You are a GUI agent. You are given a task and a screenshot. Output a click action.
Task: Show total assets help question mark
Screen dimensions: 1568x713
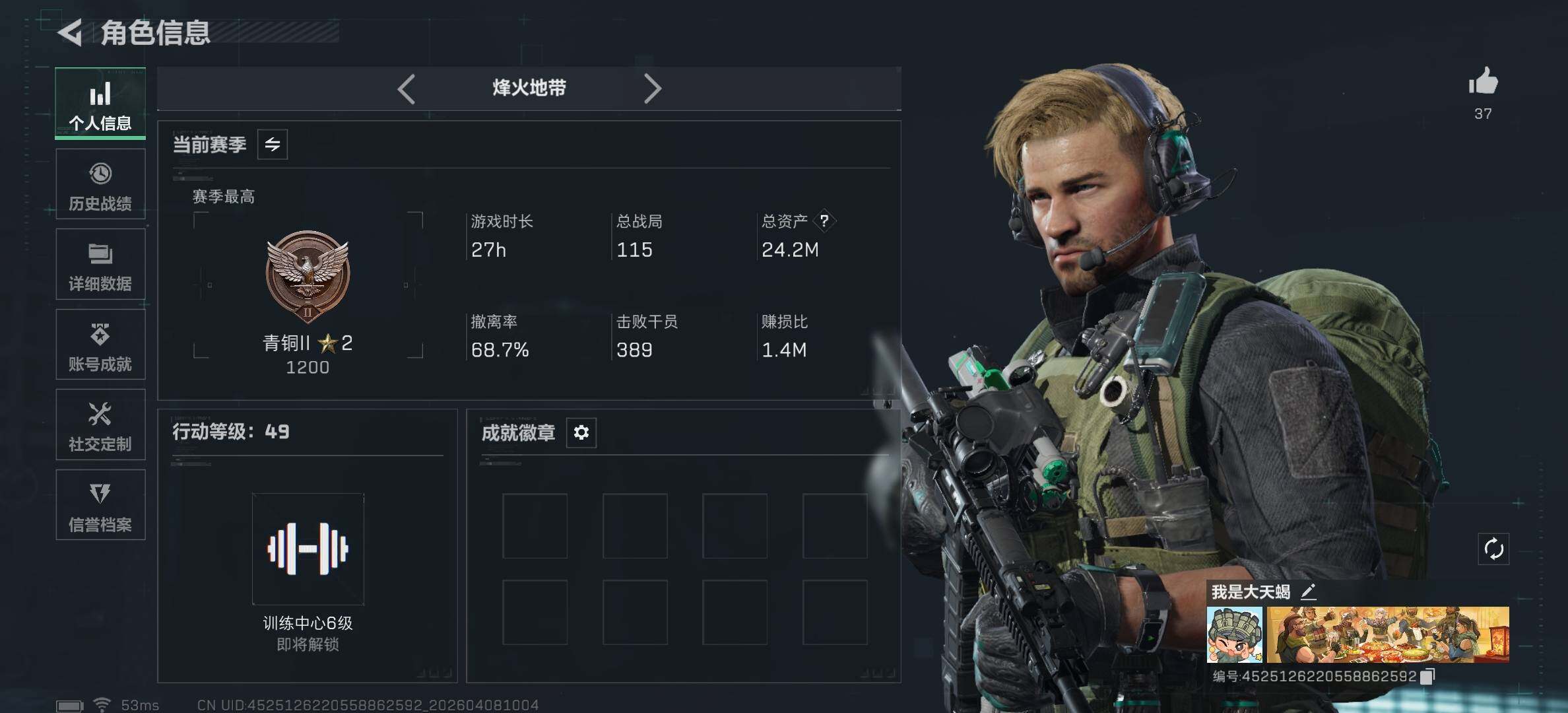(824, 221)
